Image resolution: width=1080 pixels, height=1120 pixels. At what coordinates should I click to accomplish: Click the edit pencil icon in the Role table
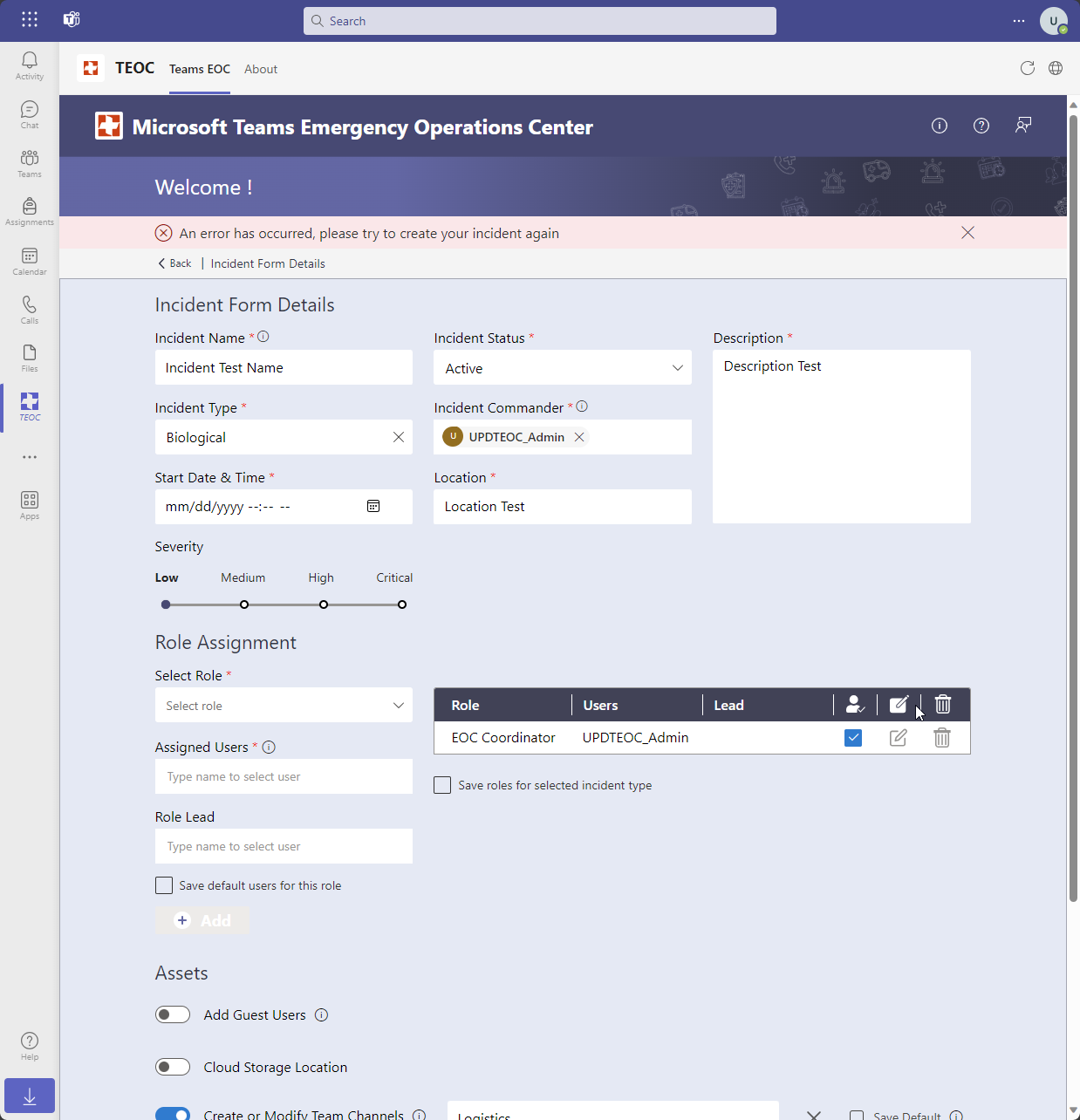pyautogui.click(x=899, y=738)
